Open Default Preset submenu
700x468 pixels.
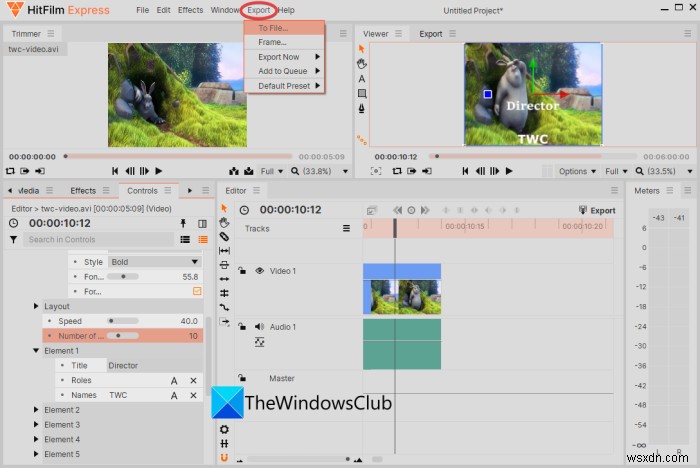click(x=284, y=86)
